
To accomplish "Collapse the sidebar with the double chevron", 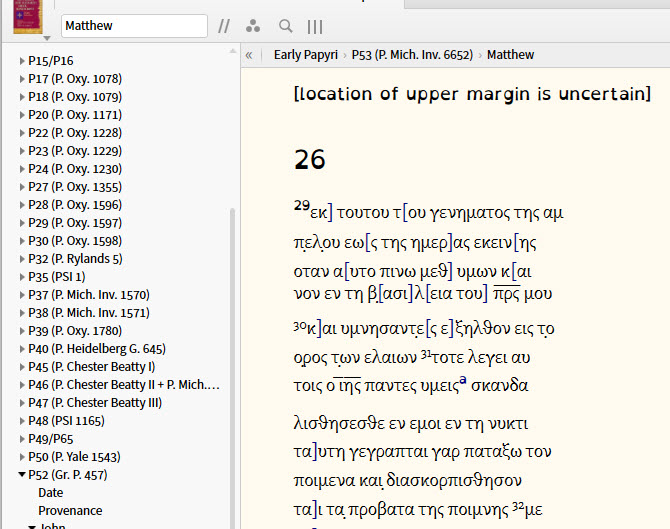I will click(249, 55).
